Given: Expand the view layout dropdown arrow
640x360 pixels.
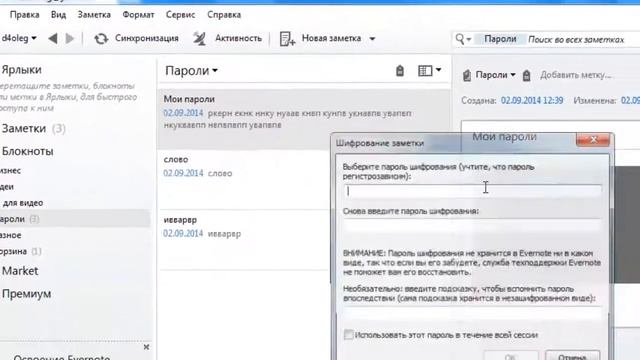Looking at the screenshot, I should pos(438,70).
